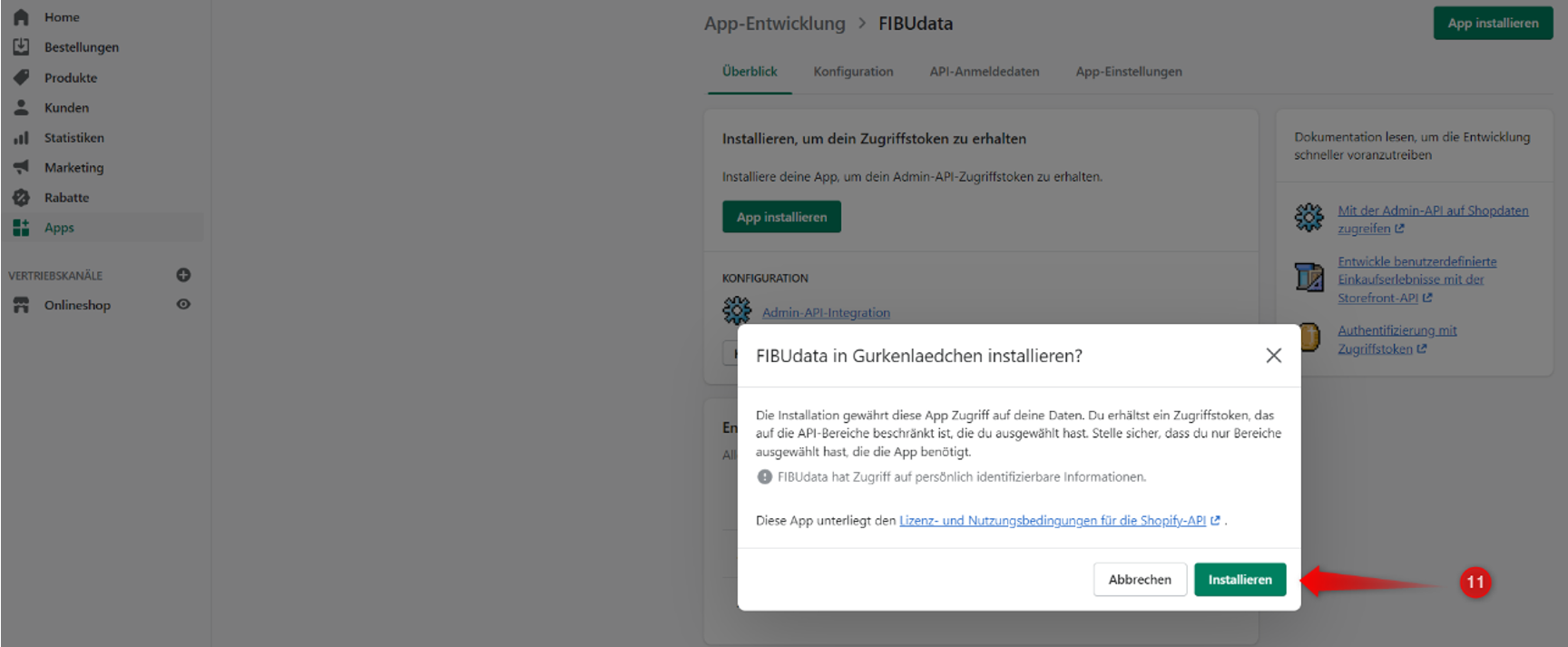Click the Home icon in sidebar
Screen dimensions: 1568x647
pyautogui.click(x=21, y=17)
